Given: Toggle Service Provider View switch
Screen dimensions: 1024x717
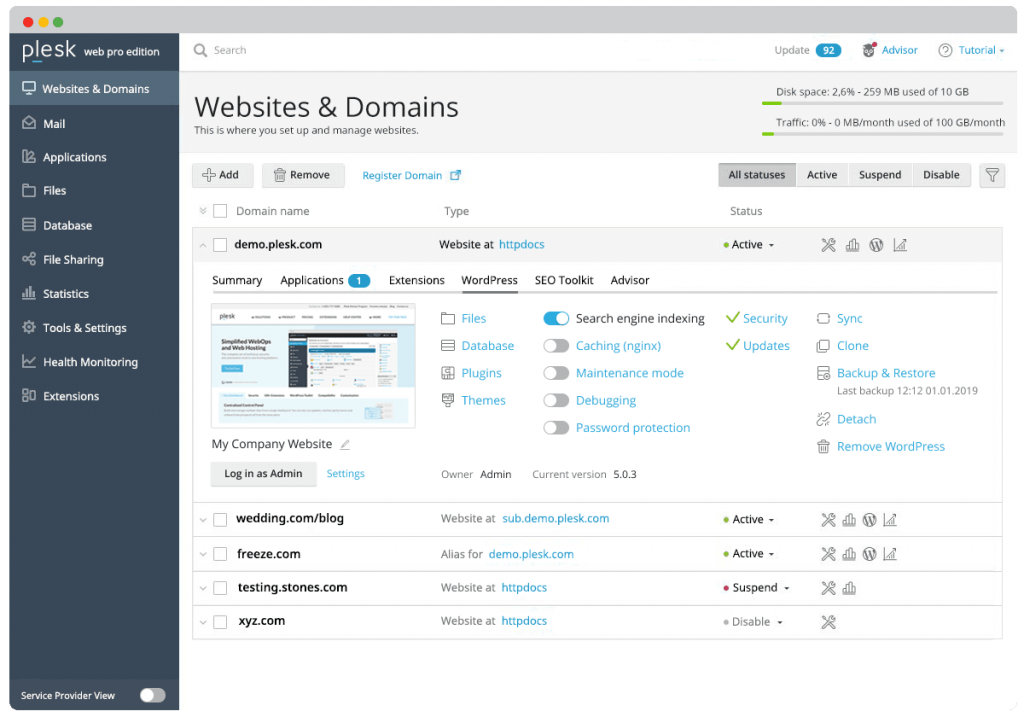Looking at the screenshot, I should [x=153, y=695].
